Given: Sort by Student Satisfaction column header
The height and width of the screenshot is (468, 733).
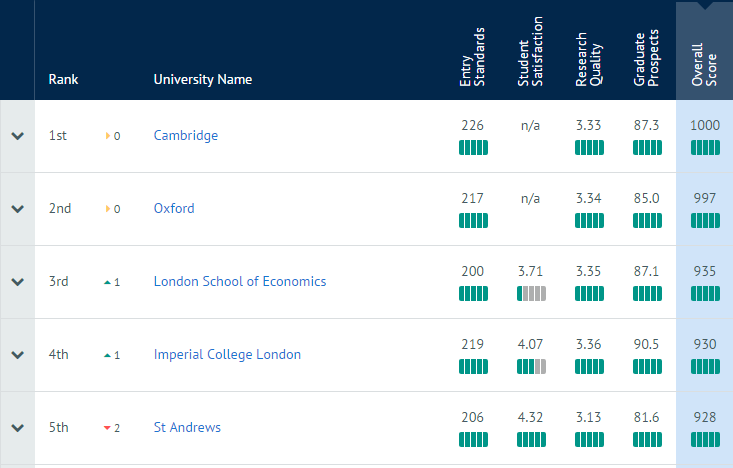Looking at the screenshot, I should tap(530, 51).
